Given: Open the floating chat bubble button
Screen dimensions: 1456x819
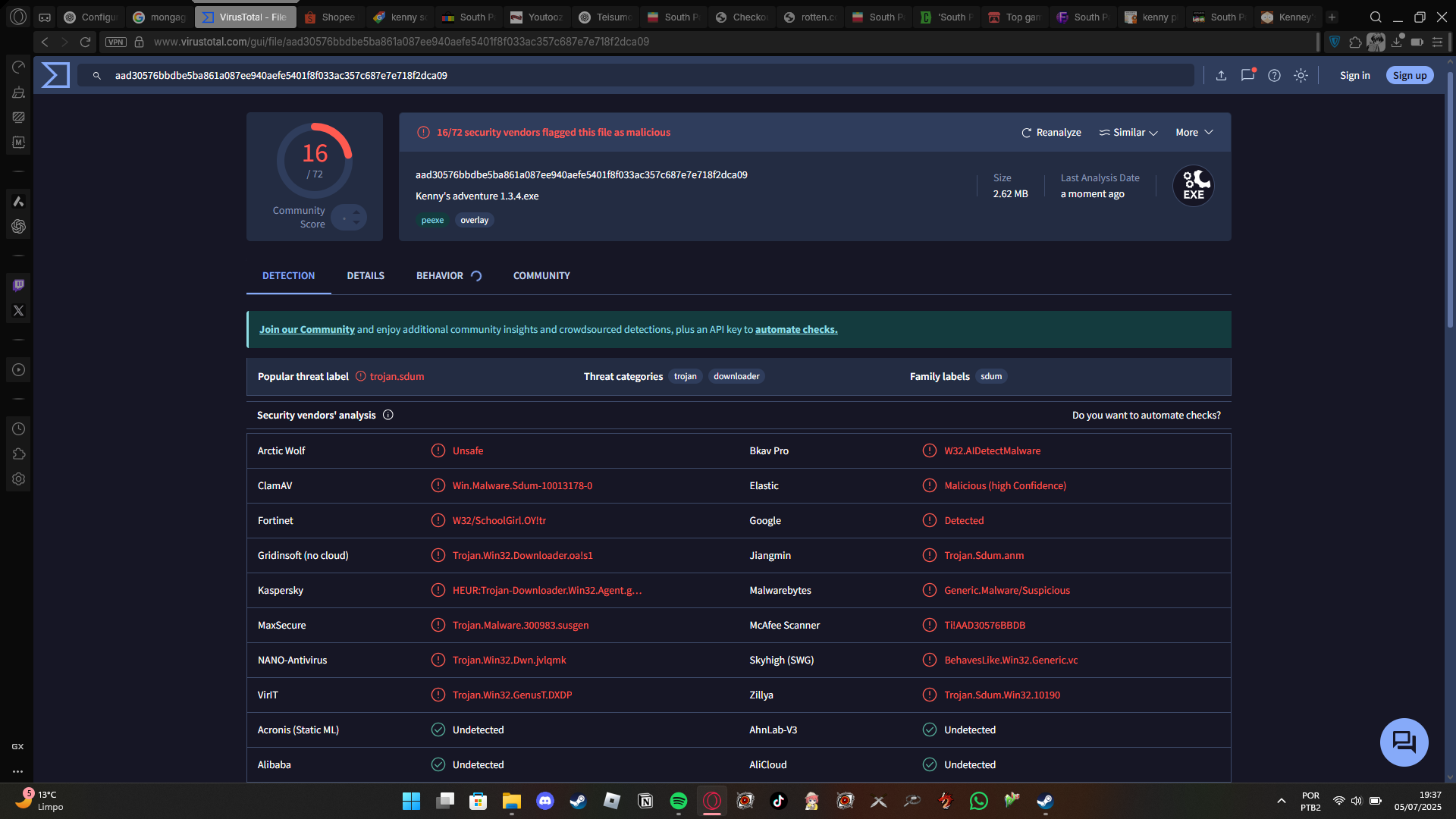Looking at the screenshot, I should click(x=1404, y=742).
